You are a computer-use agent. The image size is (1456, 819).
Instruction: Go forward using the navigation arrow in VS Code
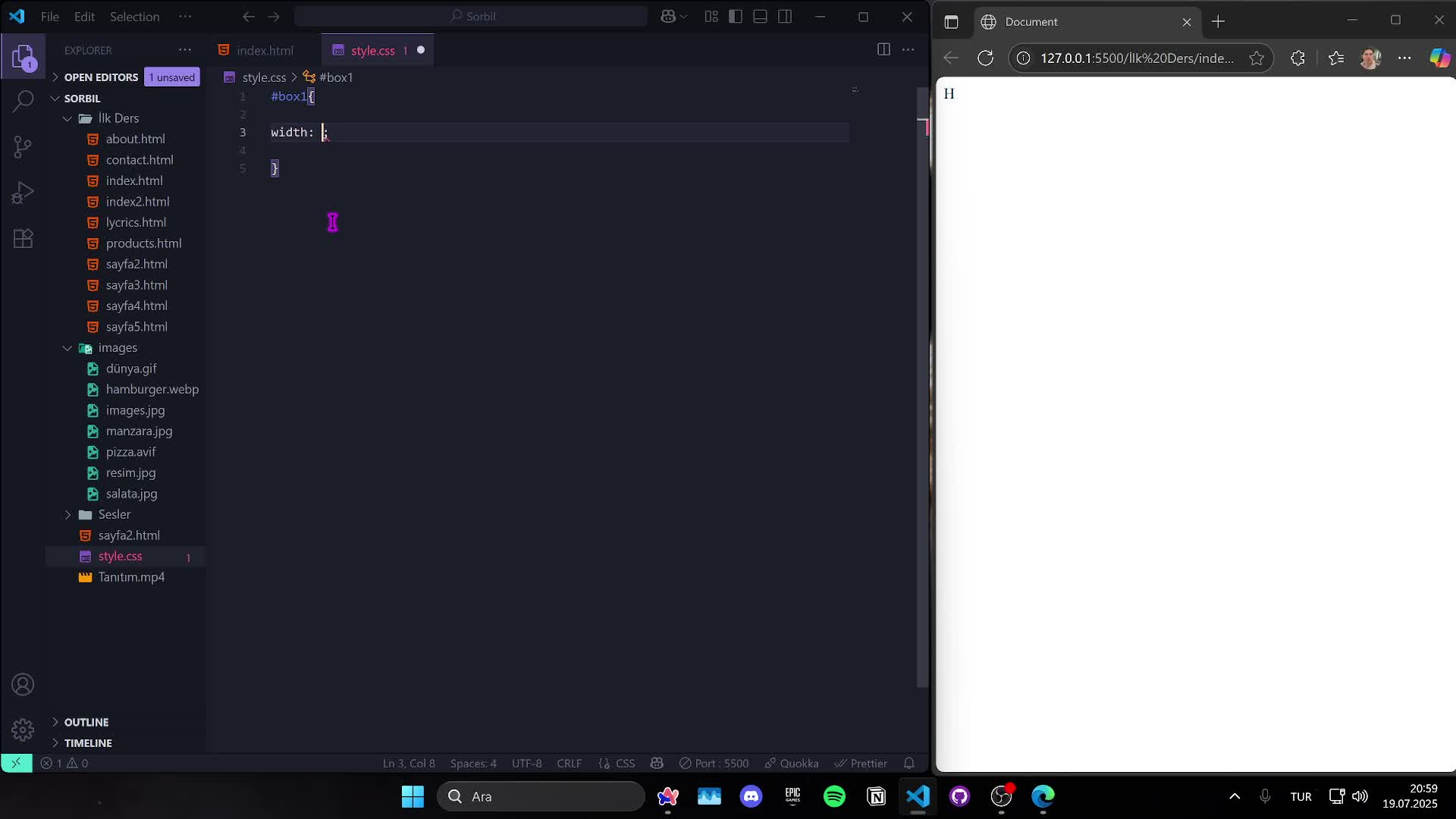click(x=274, y=16)
